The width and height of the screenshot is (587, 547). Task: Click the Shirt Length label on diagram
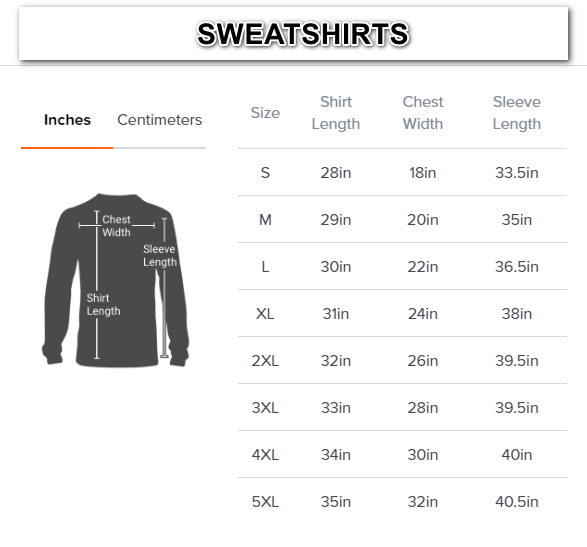click(x=103, y=304)
